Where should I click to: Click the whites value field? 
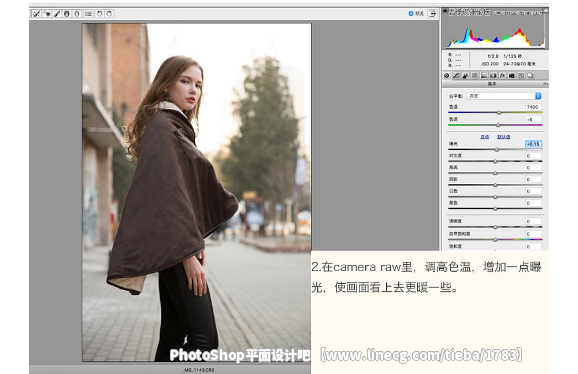pyautogui.click(x=533, y=191)
